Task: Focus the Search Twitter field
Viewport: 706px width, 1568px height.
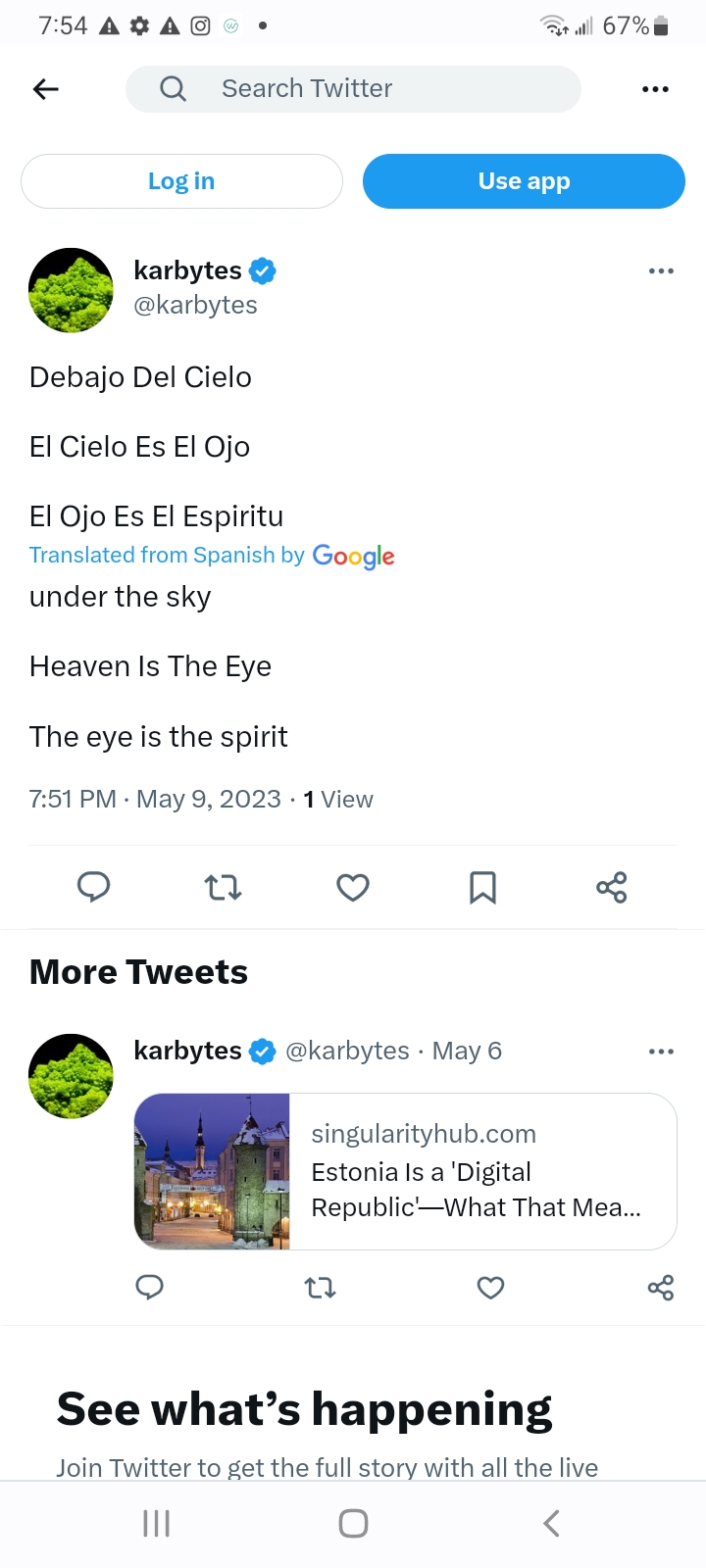Action: click(353, 89)
